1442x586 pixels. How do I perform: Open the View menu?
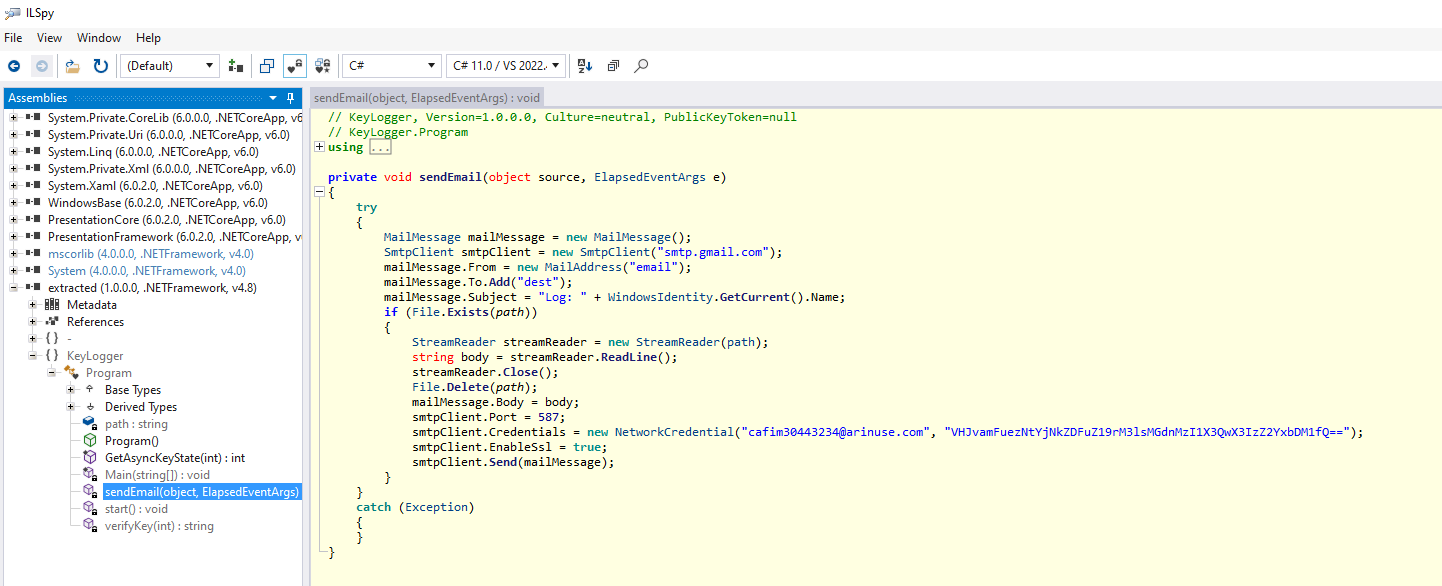coord(49,38)
